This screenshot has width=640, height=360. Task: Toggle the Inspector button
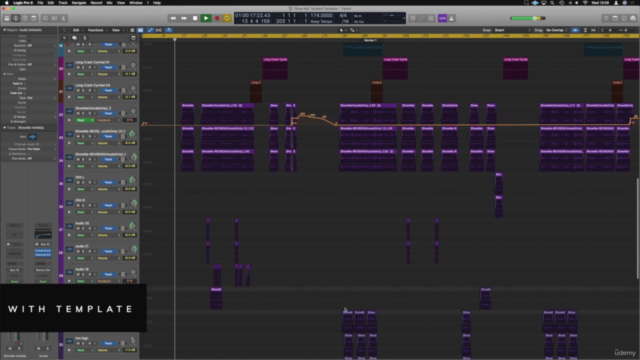click(x=16, y=18)
